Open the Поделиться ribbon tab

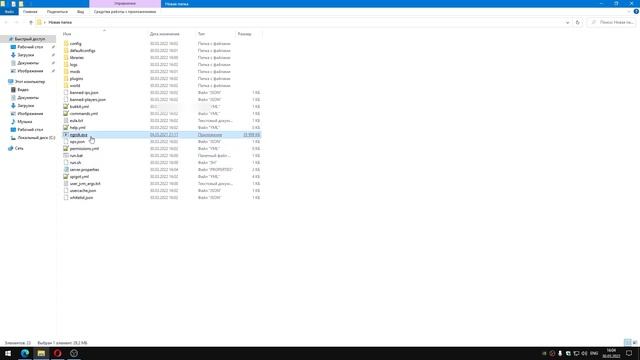coord(57,12)
